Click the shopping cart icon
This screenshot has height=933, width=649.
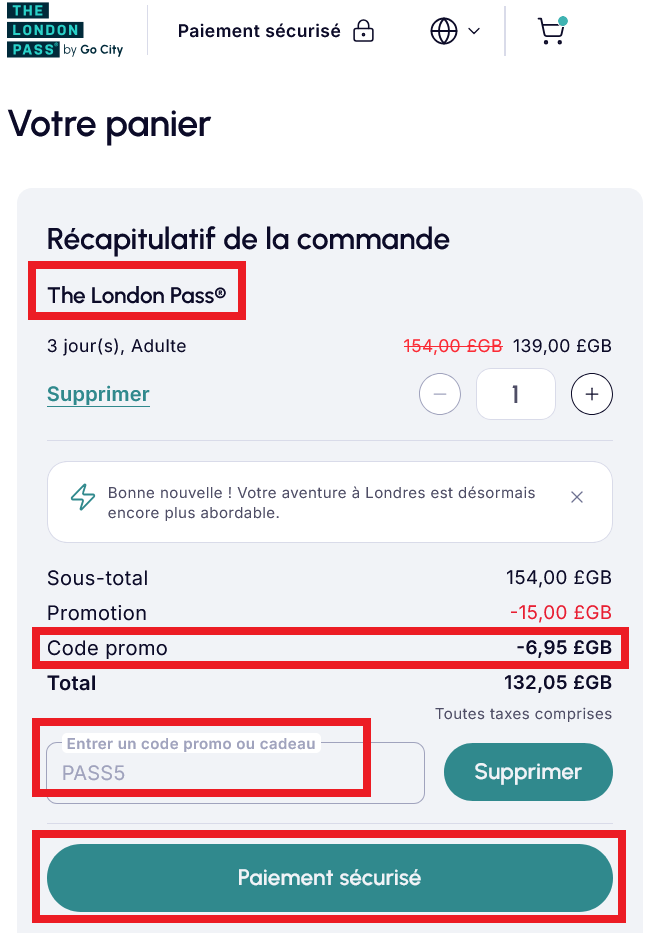point(550,31)
